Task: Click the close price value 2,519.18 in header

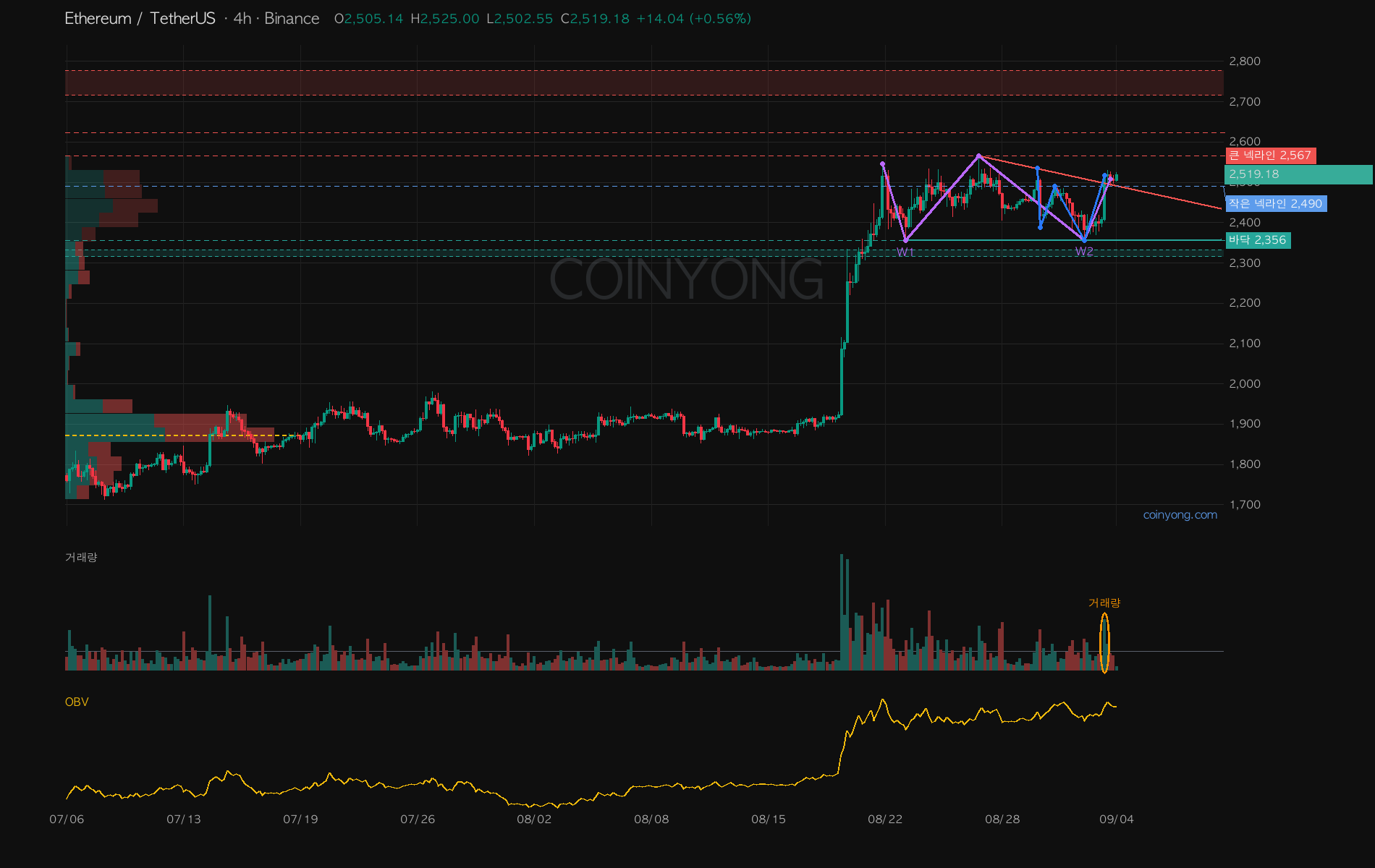Action: click(x=600, y=19)
